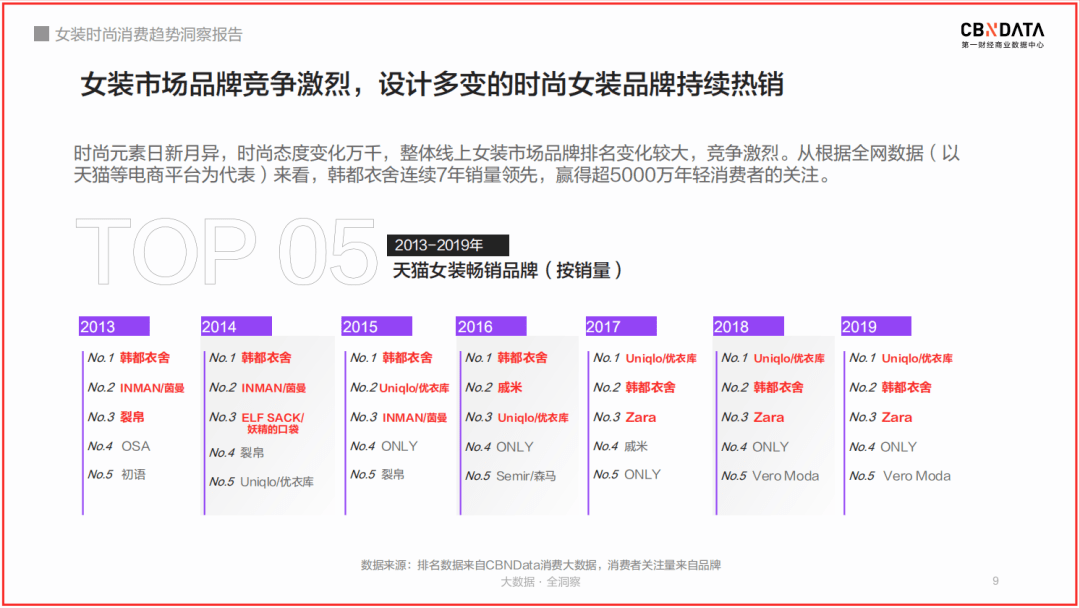The image size is (1080, 608).
Task: Click the purple 2019 year tag
Action: [x=876, y=326]
